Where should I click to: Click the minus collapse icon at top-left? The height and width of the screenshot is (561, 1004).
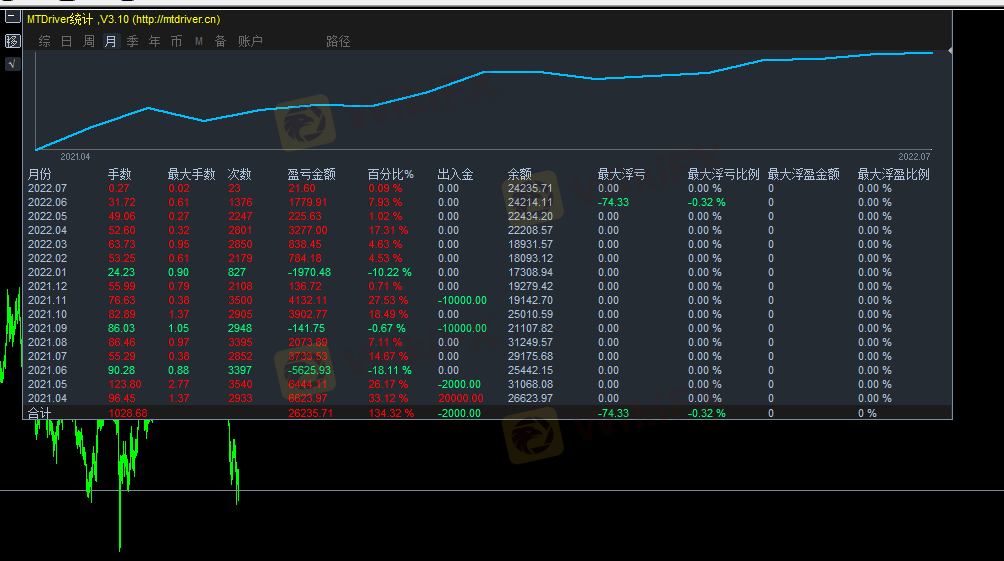click(12, 17)
